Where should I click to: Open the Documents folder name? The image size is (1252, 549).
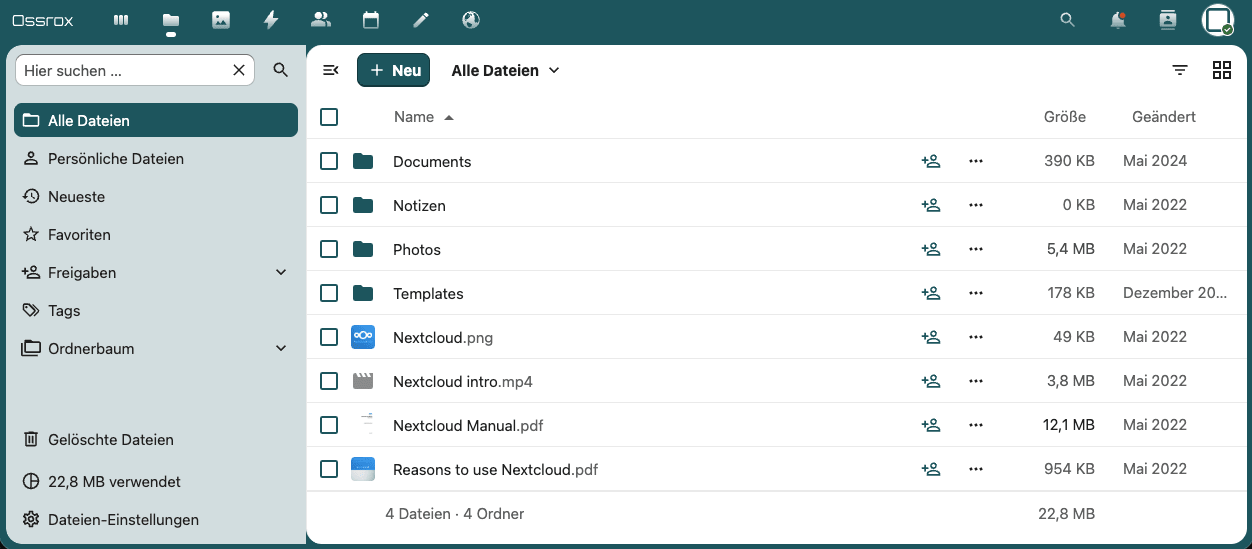[432, 162]
